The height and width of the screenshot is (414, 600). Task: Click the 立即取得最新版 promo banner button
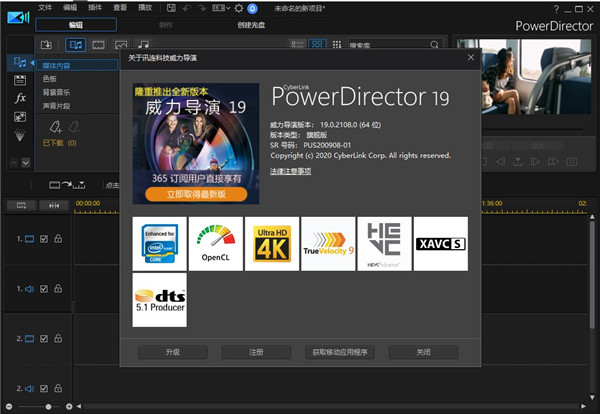point(190,193)
